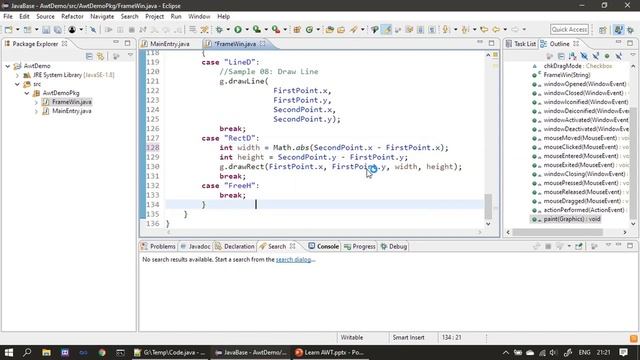Open the New wizard toolbar icon

(8, 29)
